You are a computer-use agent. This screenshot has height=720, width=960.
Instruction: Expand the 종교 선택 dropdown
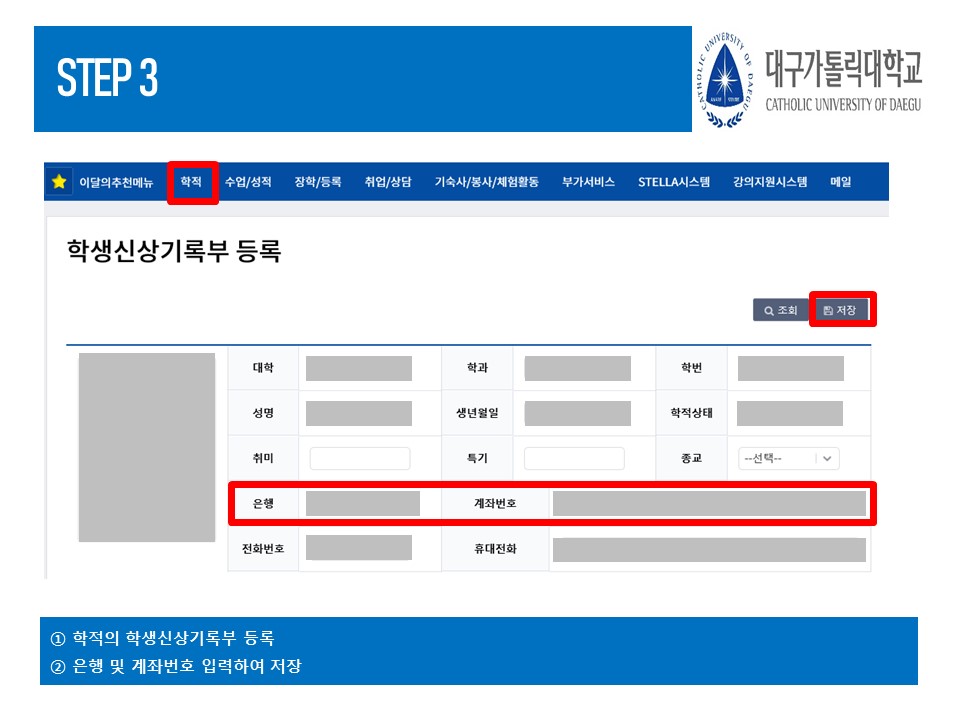pyautogui.click(x=788, y=458)
